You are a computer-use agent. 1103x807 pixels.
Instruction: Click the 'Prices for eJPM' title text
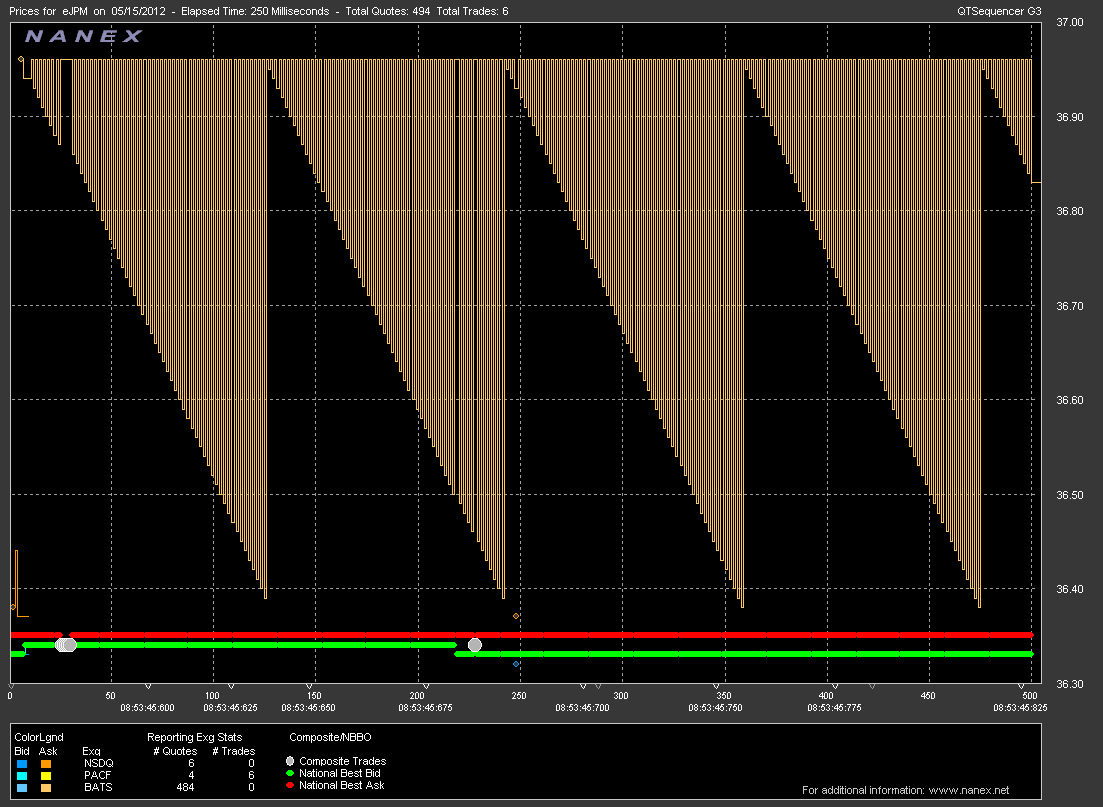(49, 11)
